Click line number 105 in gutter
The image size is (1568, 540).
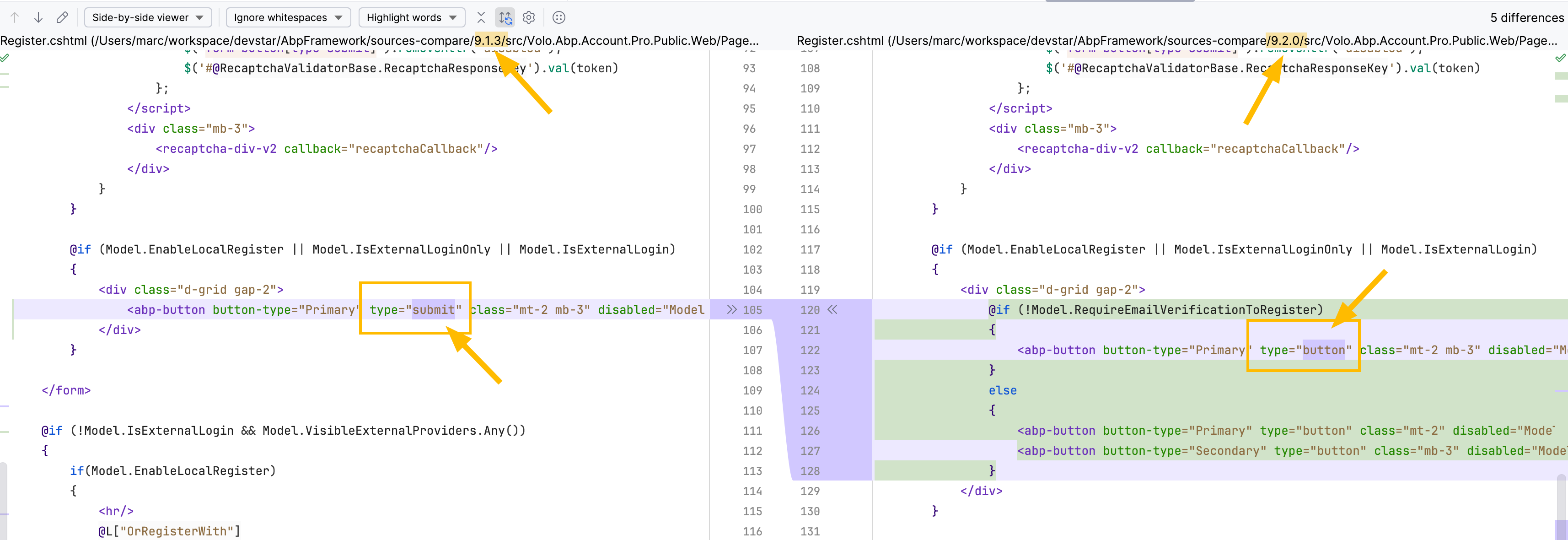(752, 310)
